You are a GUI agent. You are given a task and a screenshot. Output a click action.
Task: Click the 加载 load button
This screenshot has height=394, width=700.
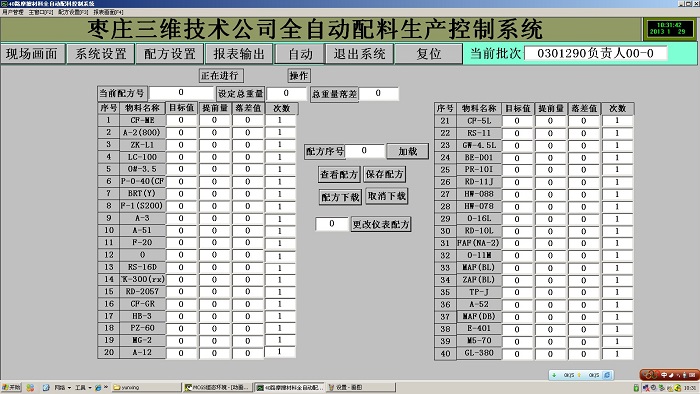[408, 151]
